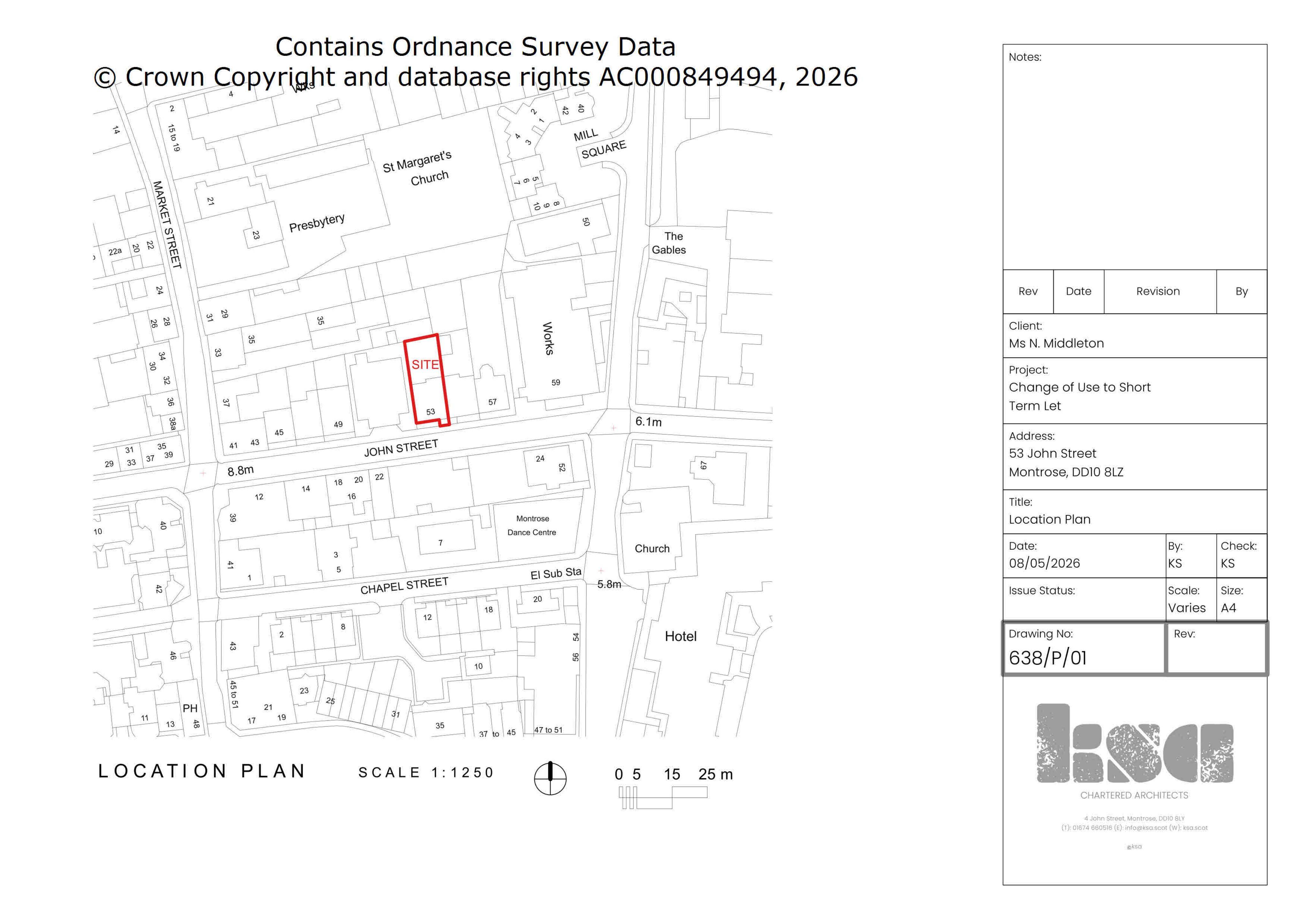The height and width of the screenshot is (924, 1308).
Task: Click the 'Revision' column header
Action: [1158, 291]
